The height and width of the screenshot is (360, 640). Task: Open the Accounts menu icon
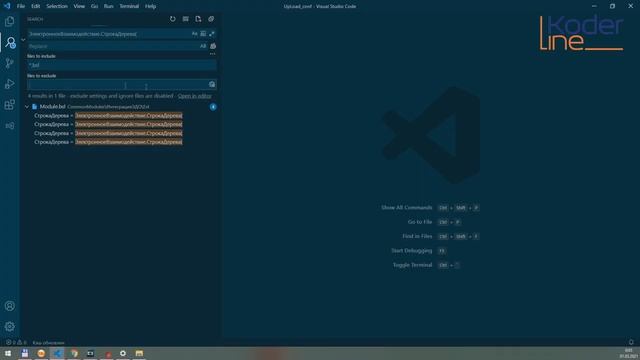(x=10, y=306)
